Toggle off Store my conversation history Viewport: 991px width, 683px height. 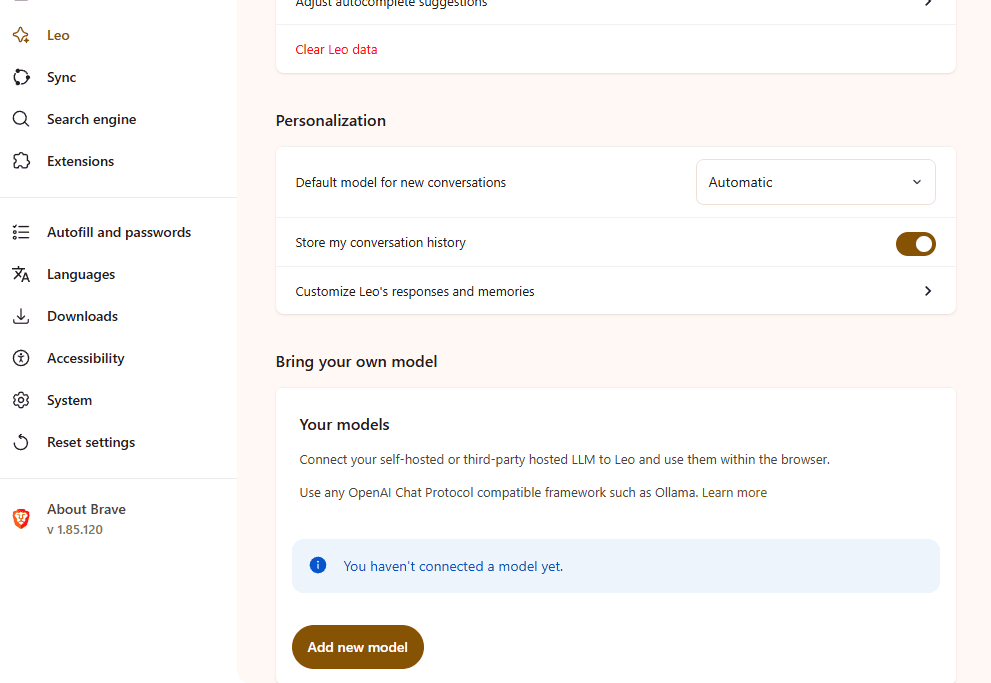pos(916,243)
